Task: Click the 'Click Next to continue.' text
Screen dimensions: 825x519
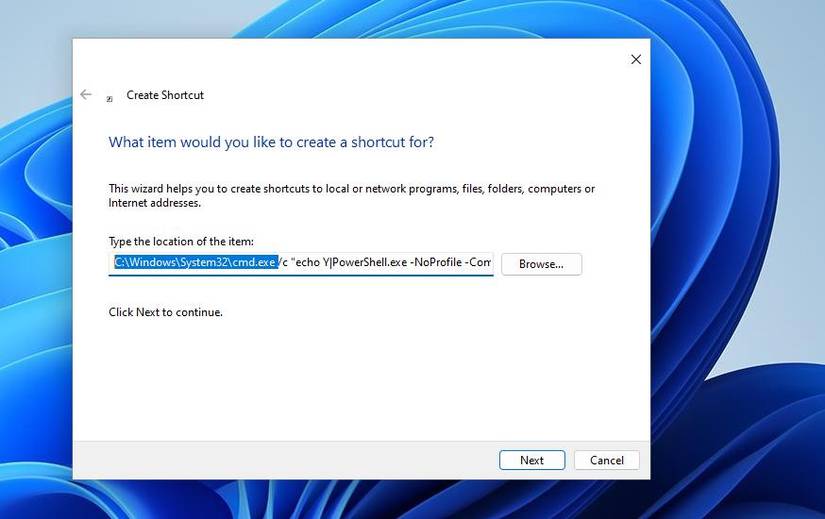Action: (166, 312)
